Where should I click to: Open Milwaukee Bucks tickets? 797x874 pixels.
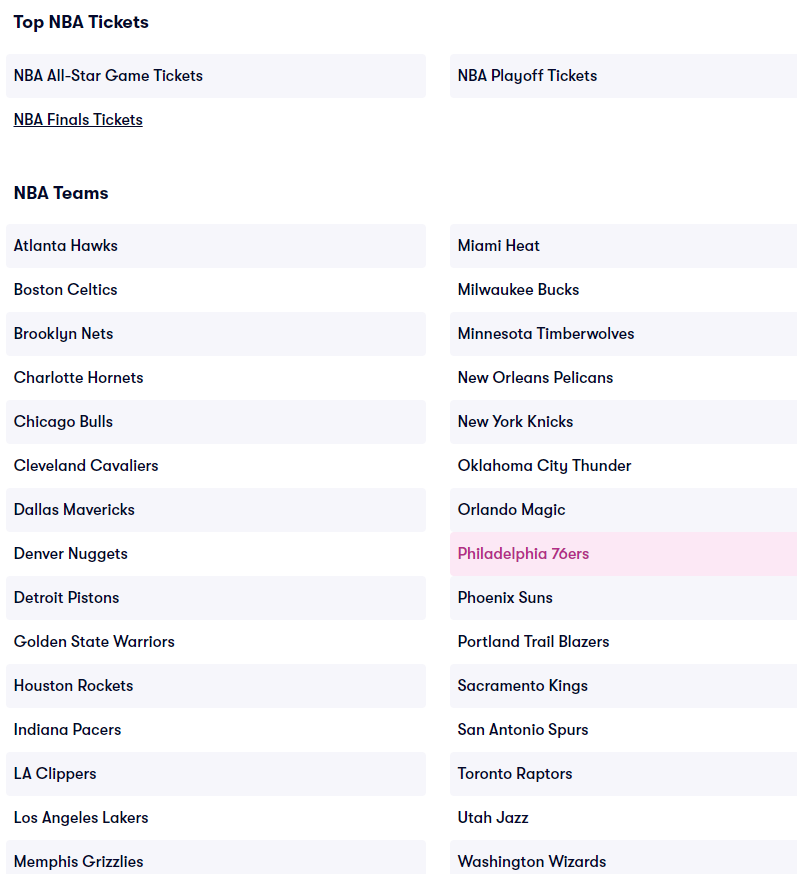(623, 290)
